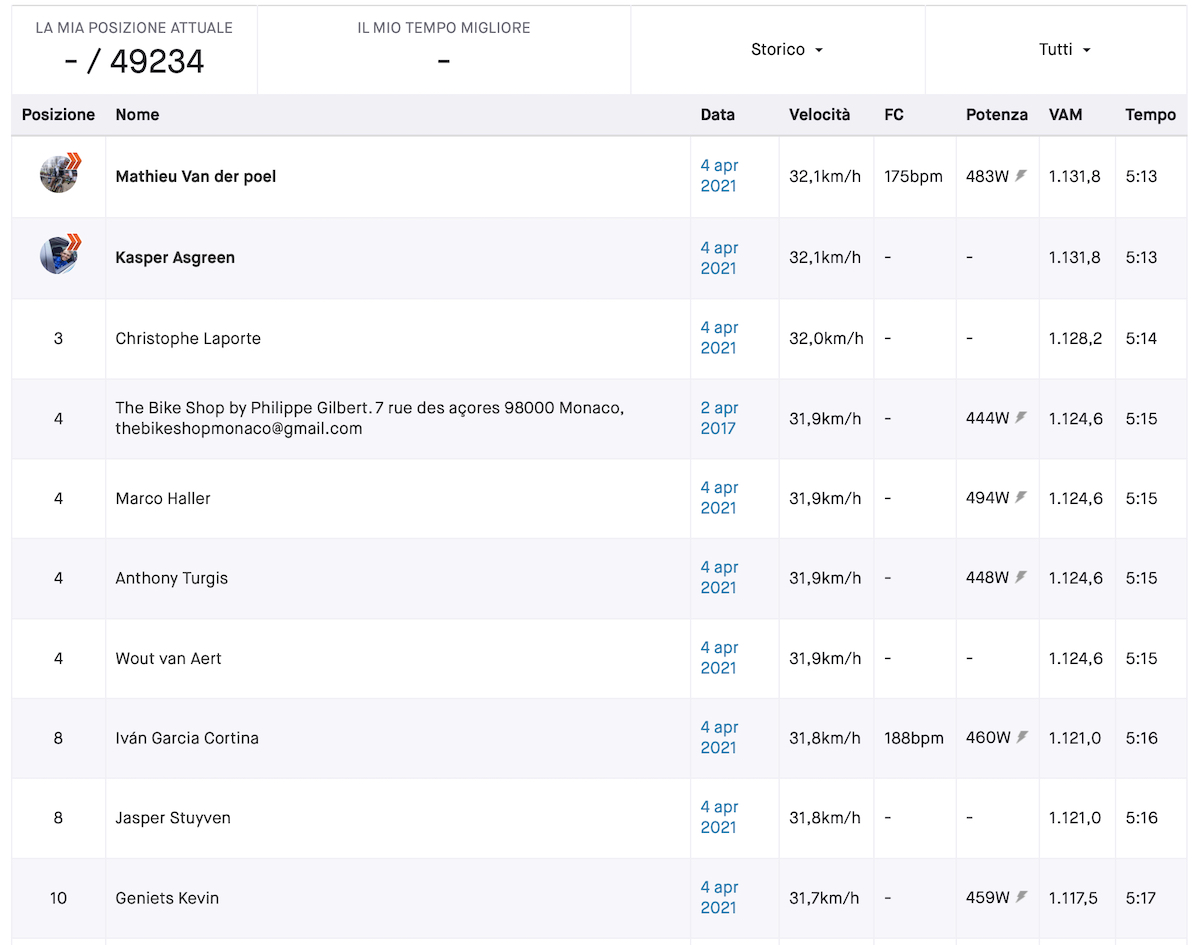Select Wout van Aert's name
This screenshot has height=945, width=1200.
[168, 658]
